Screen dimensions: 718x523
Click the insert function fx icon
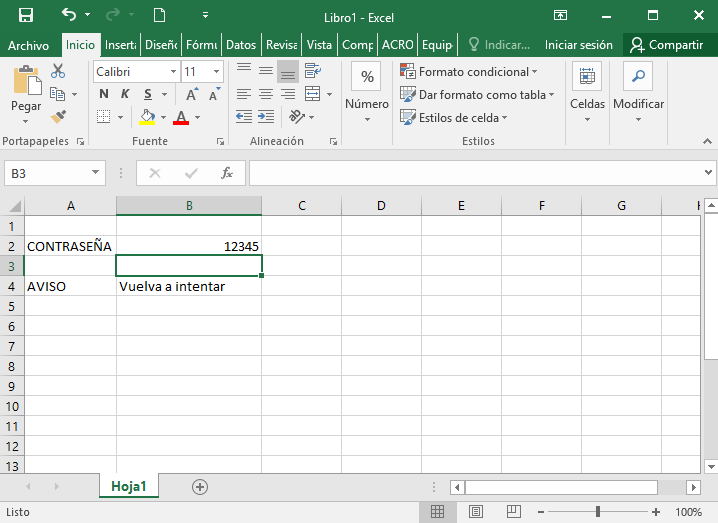click(227, 173)
